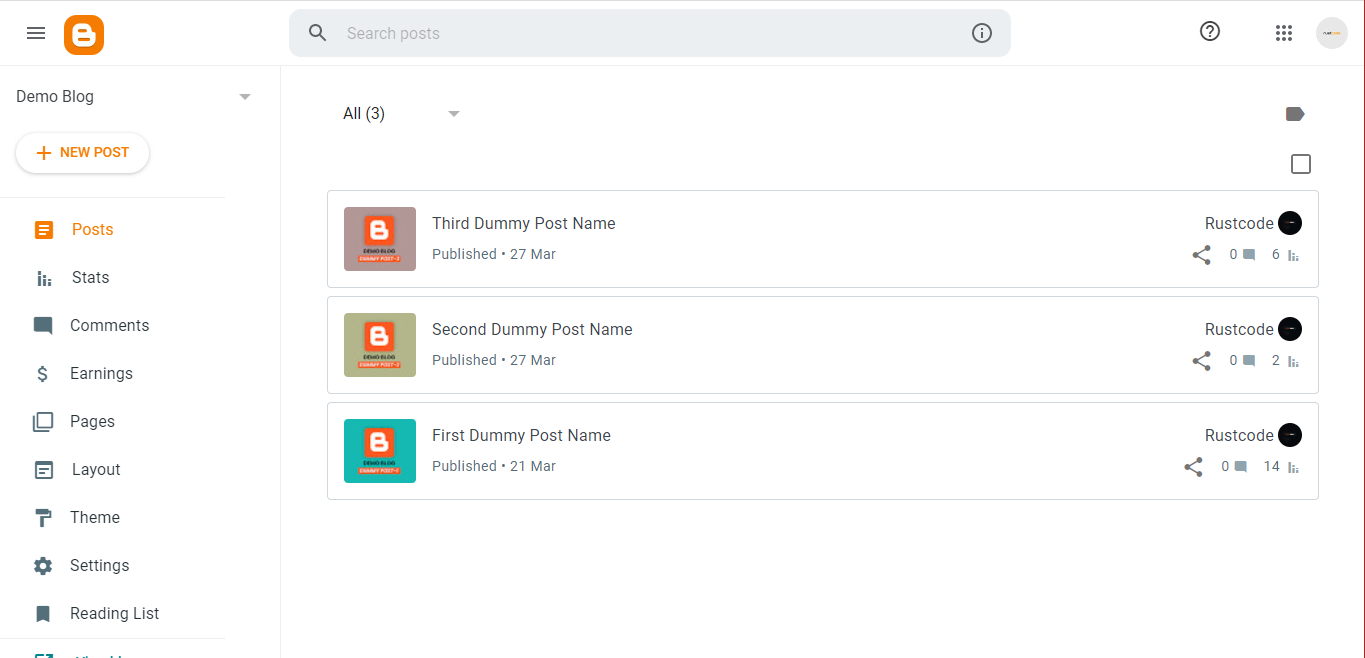Image resolution: width=1366 pixels, height=658 pixels.
Task: Click the Blogger logo
Action: 84,34
